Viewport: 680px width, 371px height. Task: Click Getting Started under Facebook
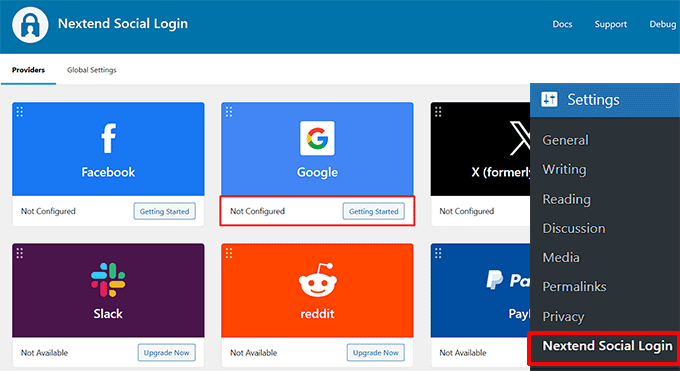164,211
